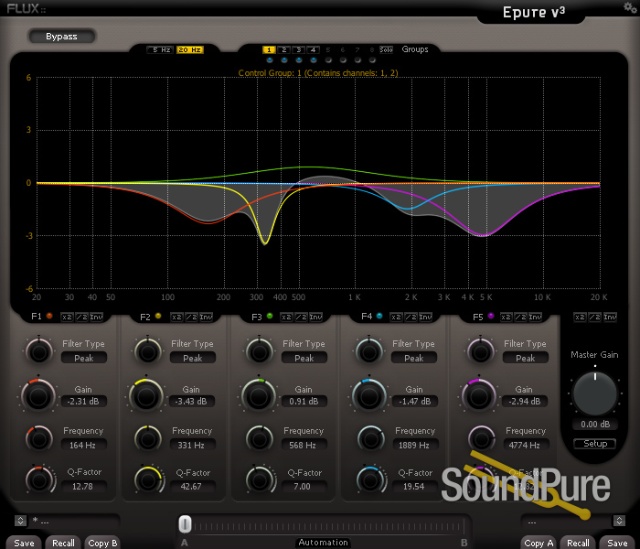Select channel group 4 tab
The width and height of the screenshot is (640, 549).
click(313, 50)
